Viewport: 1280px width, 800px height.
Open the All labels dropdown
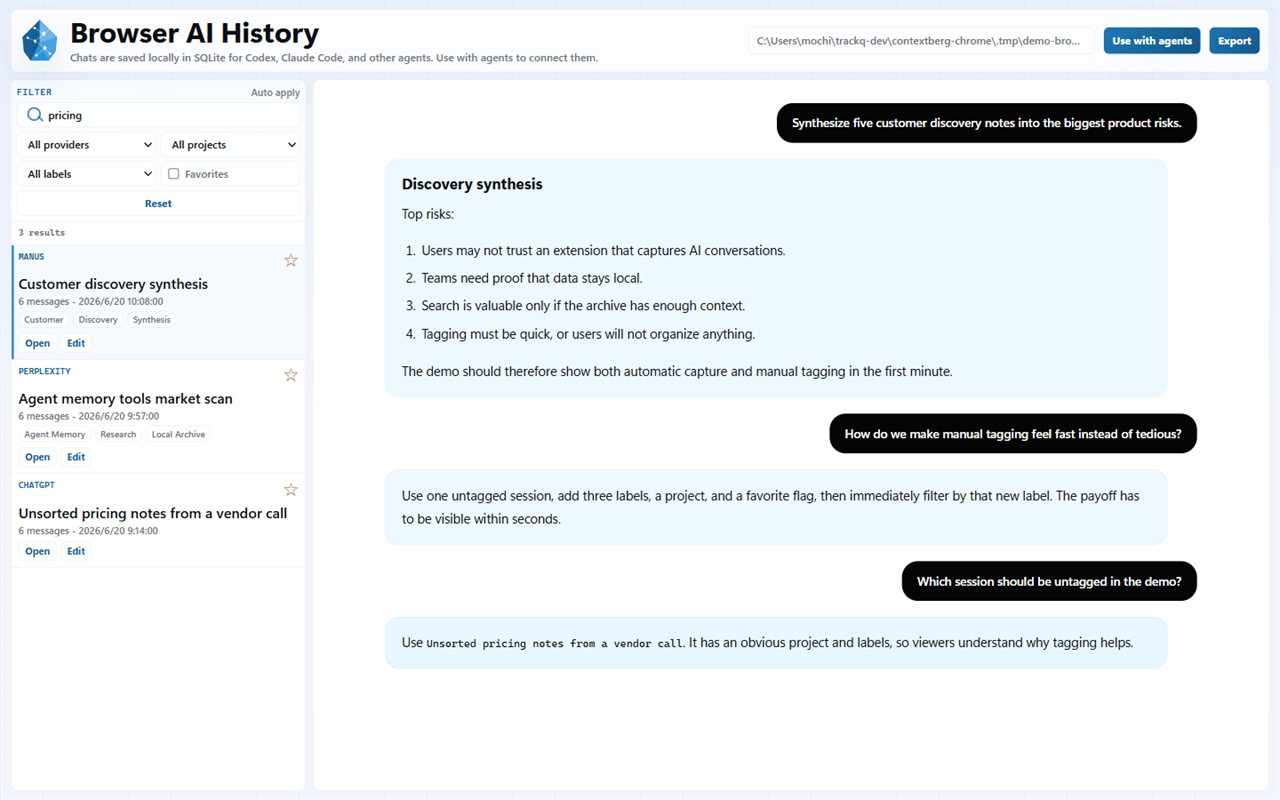(87, 174)
